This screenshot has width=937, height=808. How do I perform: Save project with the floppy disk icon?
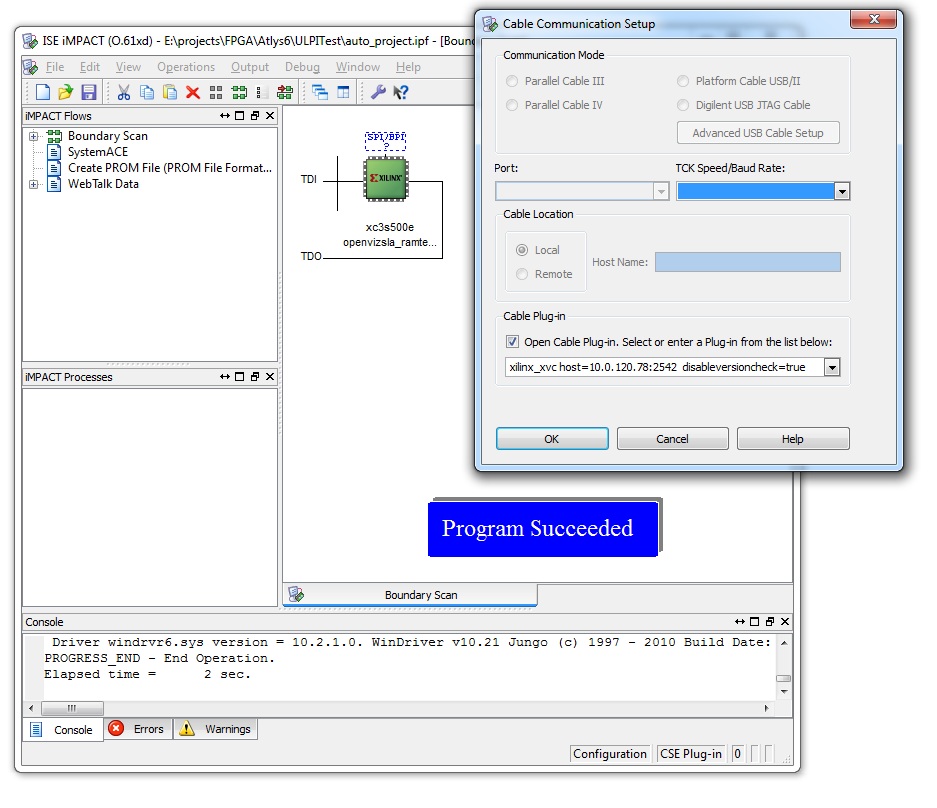[89, 93]
